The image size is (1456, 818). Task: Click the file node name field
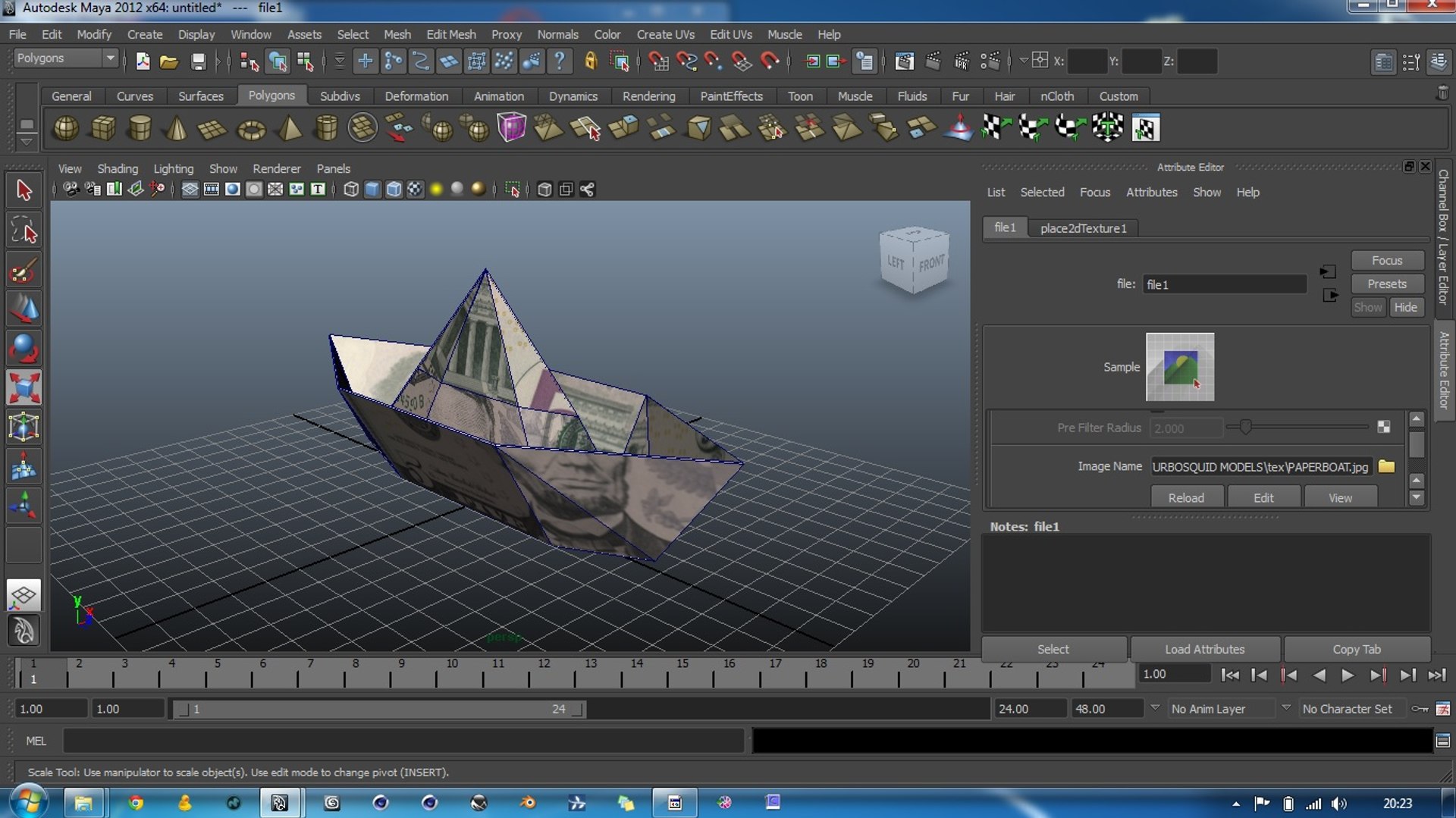(x=1225, y=284)
